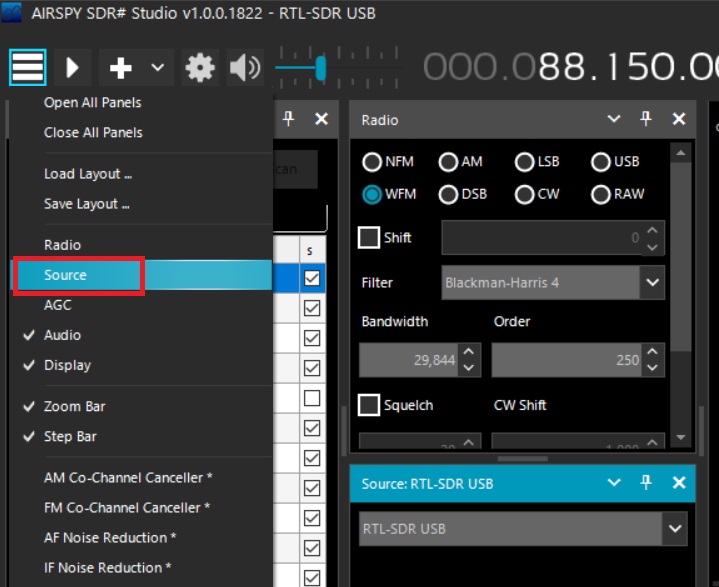Expand the dropdown arrow beside plus button

[x=158, y=67]
